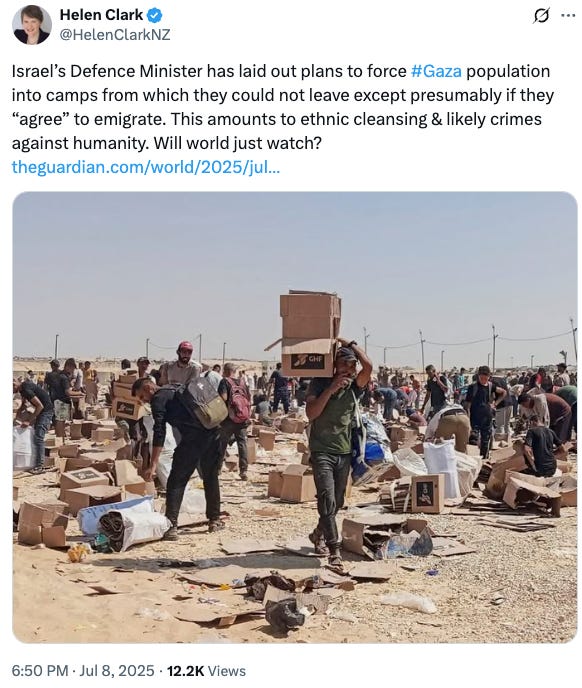
Task: Click the Jul 8, 2025 date
Action: 117,670
